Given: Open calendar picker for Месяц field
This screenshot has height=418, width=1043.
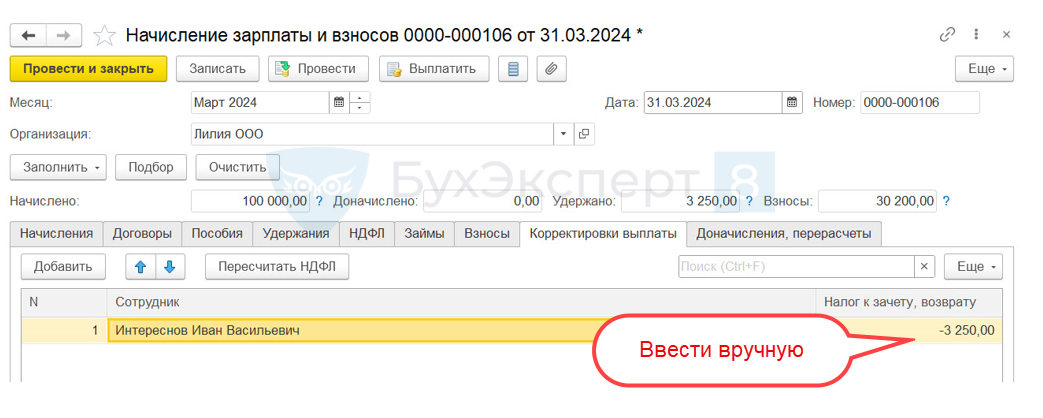Looking at the screenshot, I should 339,103.
